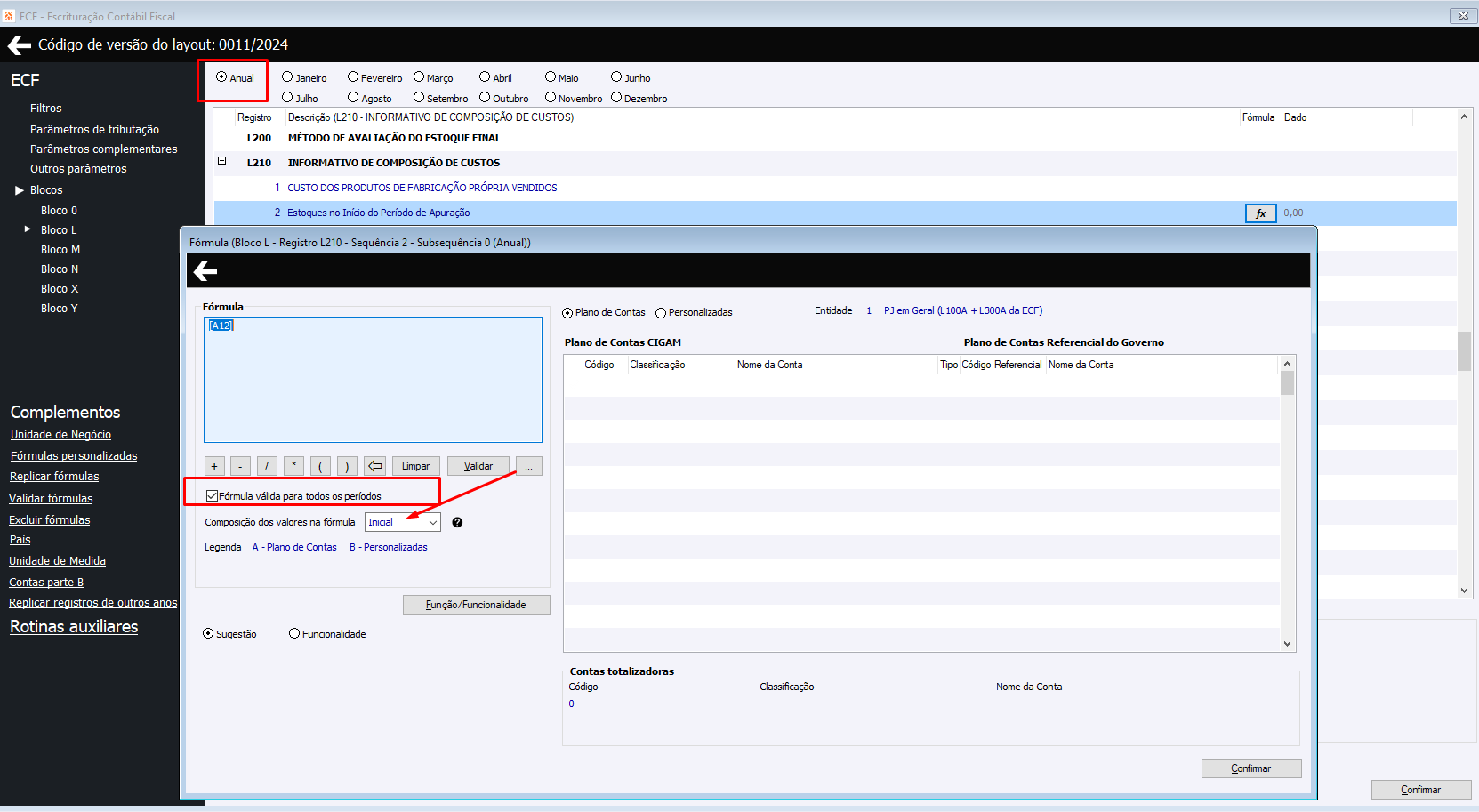1479x812 pixels.
Task: Click Confirmar in the Fórmula dialog
Action: point(1251,768)
